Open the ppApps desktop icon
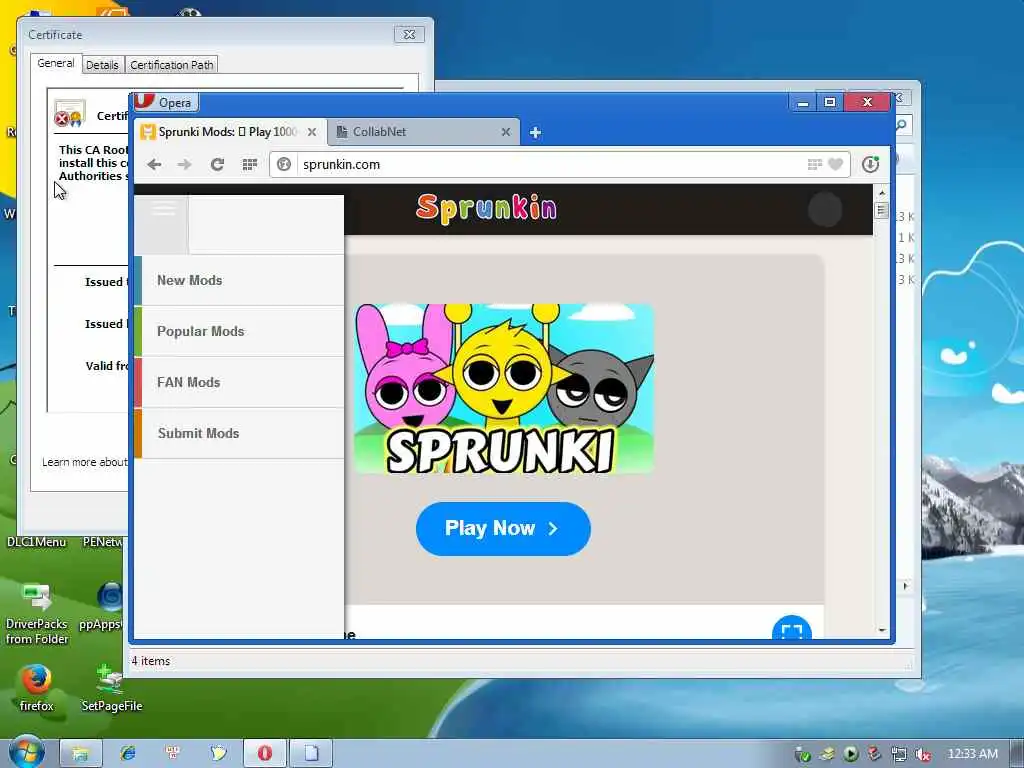This screenshot has height=768, width=1024. point(104,606)
